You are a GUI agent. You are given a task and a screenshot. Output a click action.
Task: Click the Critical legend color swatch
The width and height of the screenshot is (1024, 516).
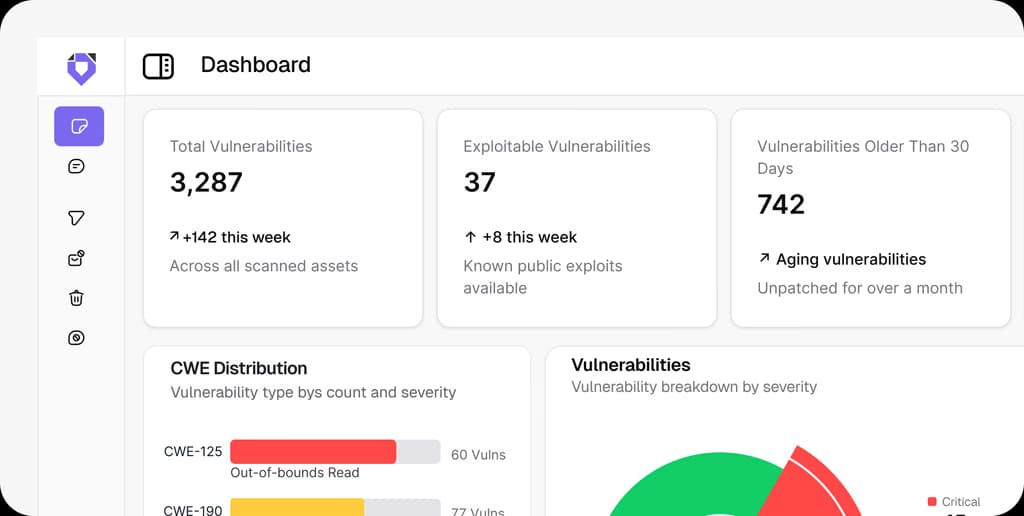coord(932,502)
